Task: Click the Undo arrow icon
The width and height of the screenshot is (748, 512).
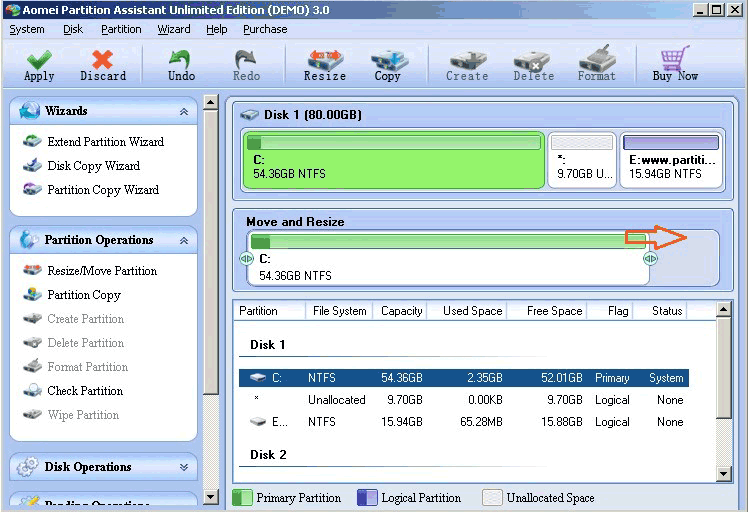Action: (x=180, y=59)
